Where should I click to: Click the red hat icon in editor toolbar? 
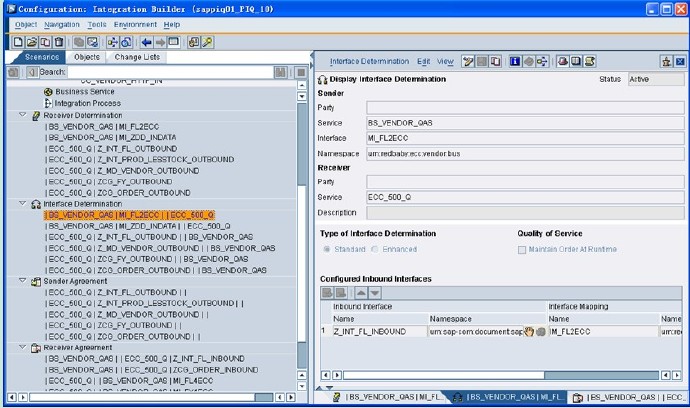click(x=562, y=62)
